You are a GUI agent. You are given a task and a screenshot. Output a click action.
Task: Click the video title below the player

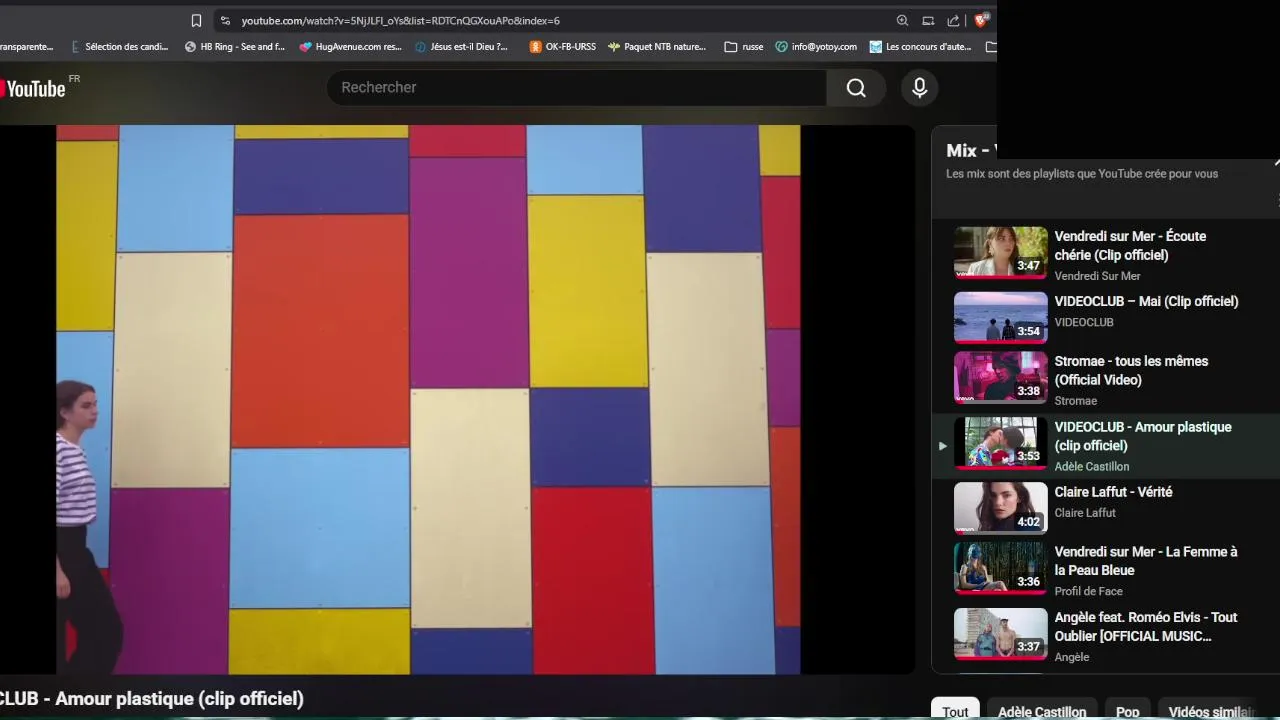click(x=152, y=699)
